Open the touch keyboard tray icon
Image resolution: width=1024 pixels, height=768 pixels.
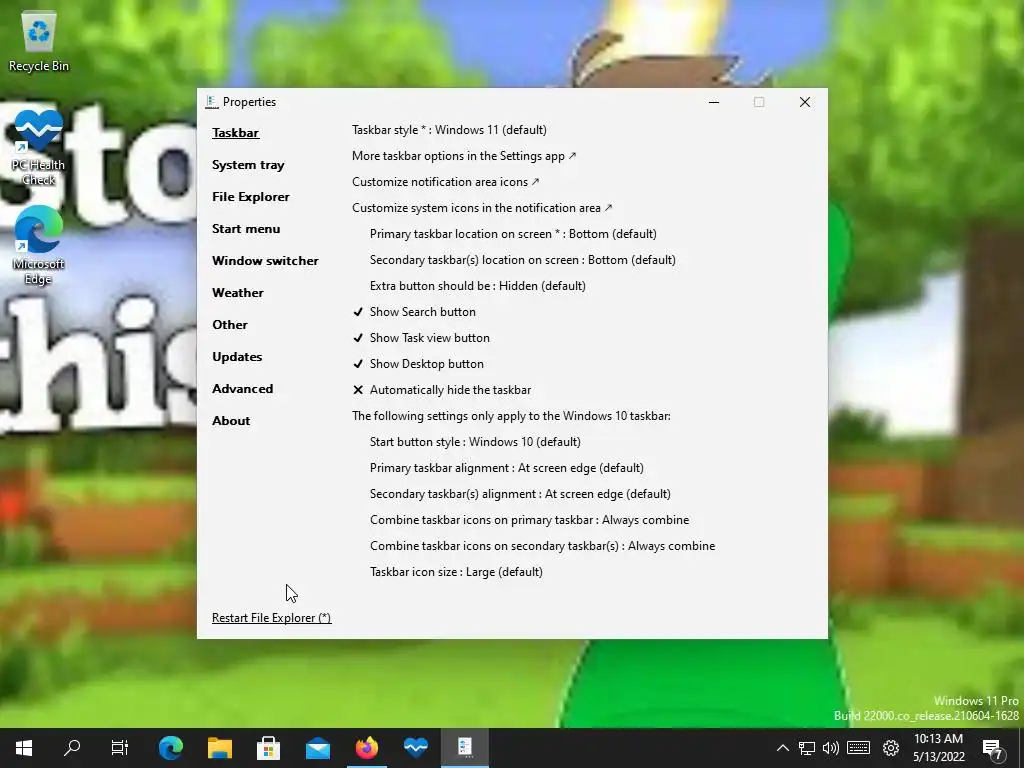pos(859,748)
